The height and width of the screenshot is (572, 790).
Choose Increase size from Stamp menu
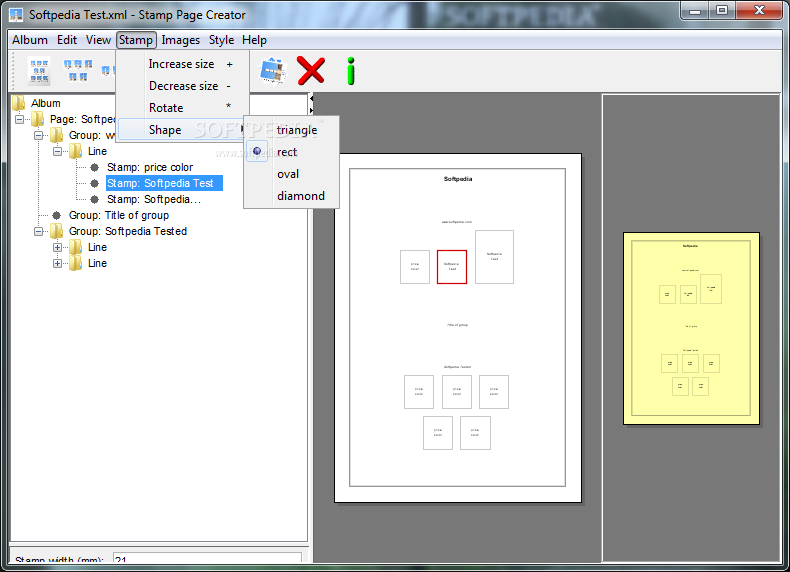coord(183,64)
